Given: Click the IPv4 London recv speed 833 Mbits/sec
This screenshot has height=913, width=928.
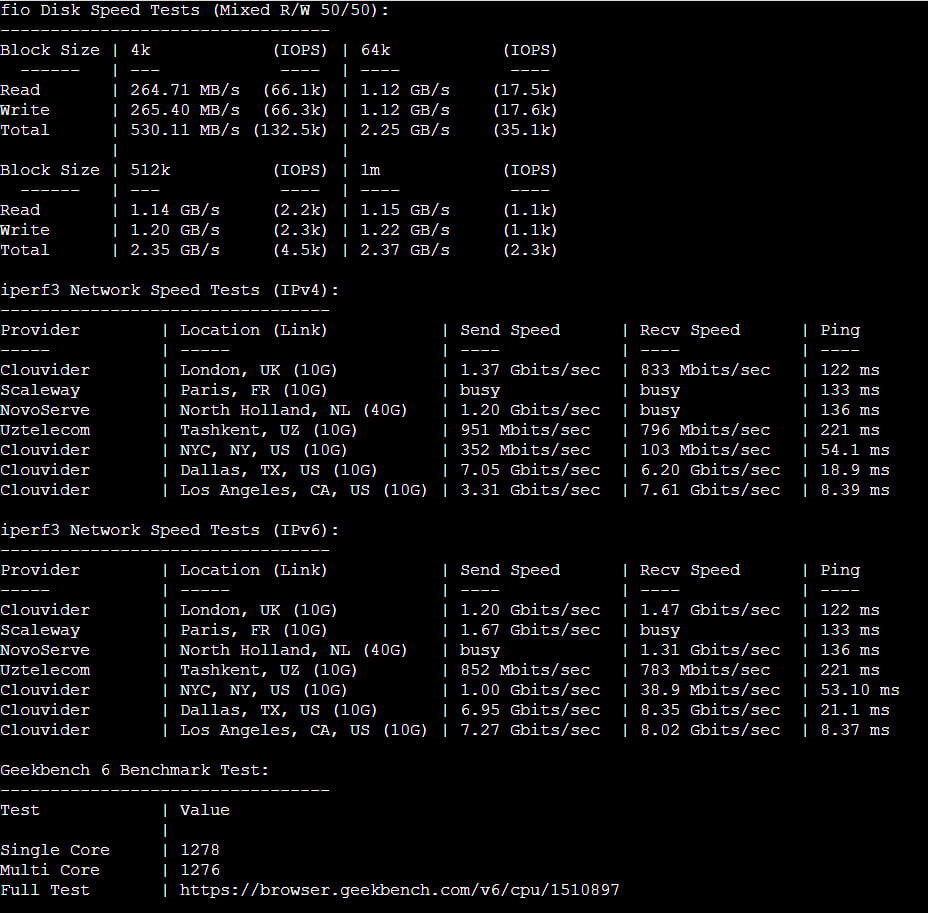Looking at the screenshot, I should click(x=705, y=370).
